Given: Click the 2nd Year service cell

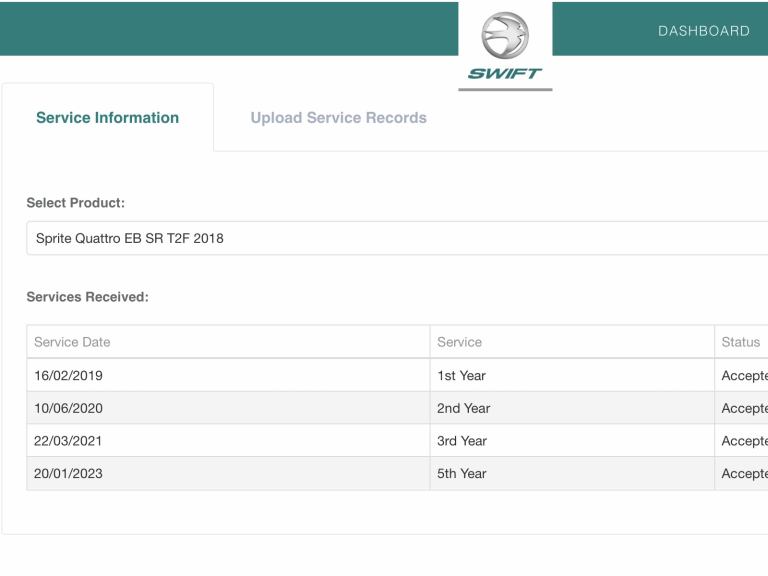Looking at the screenshot, I should point(463,408).
